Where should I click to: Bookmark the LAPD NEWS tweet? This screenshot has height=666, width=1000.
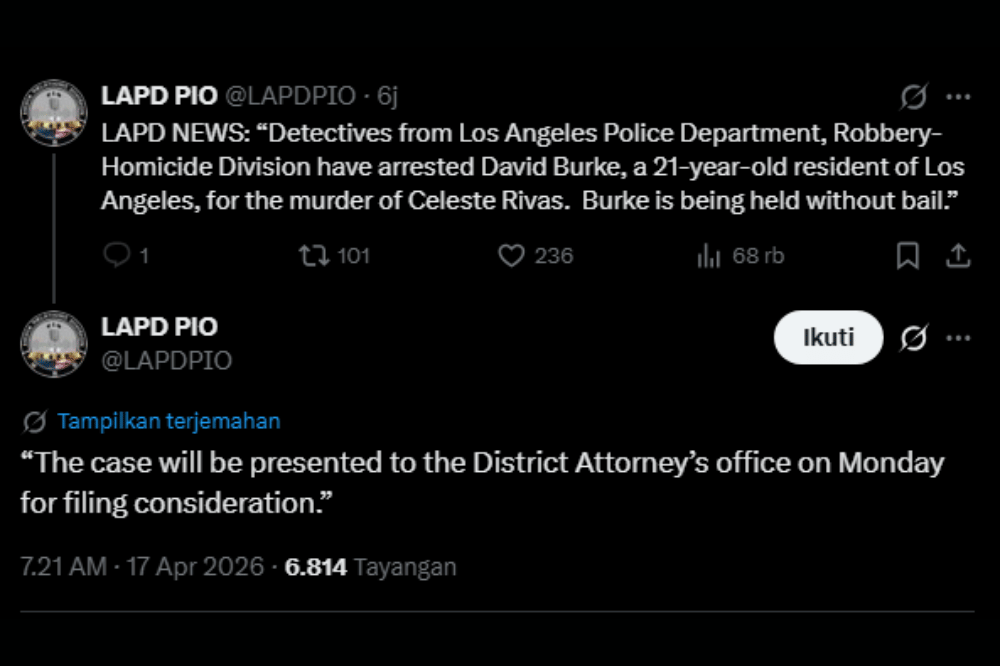coord(906,256)
